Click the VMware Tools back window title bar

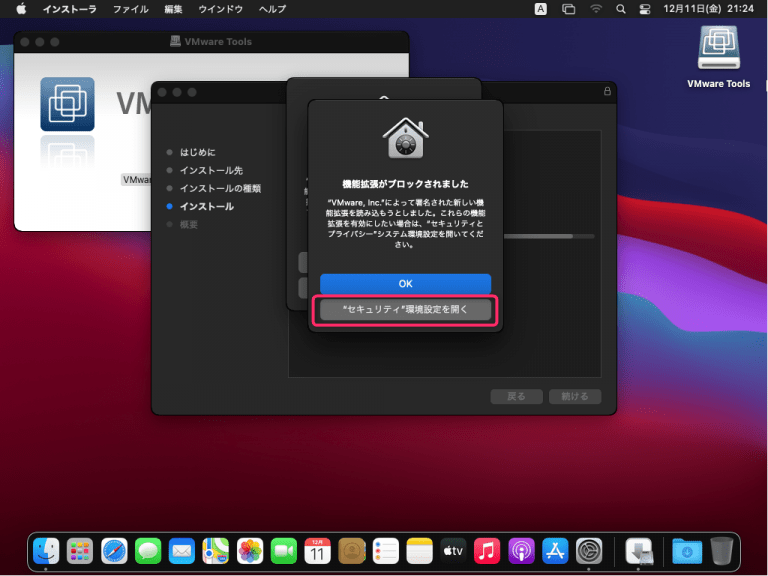(x=211, y=42)
